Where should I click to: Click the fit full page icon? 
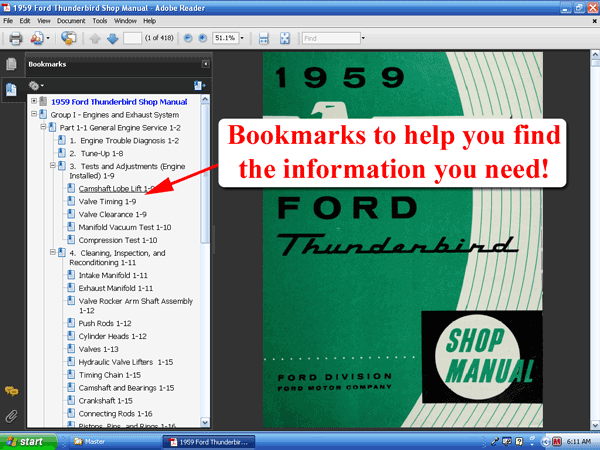285,38
